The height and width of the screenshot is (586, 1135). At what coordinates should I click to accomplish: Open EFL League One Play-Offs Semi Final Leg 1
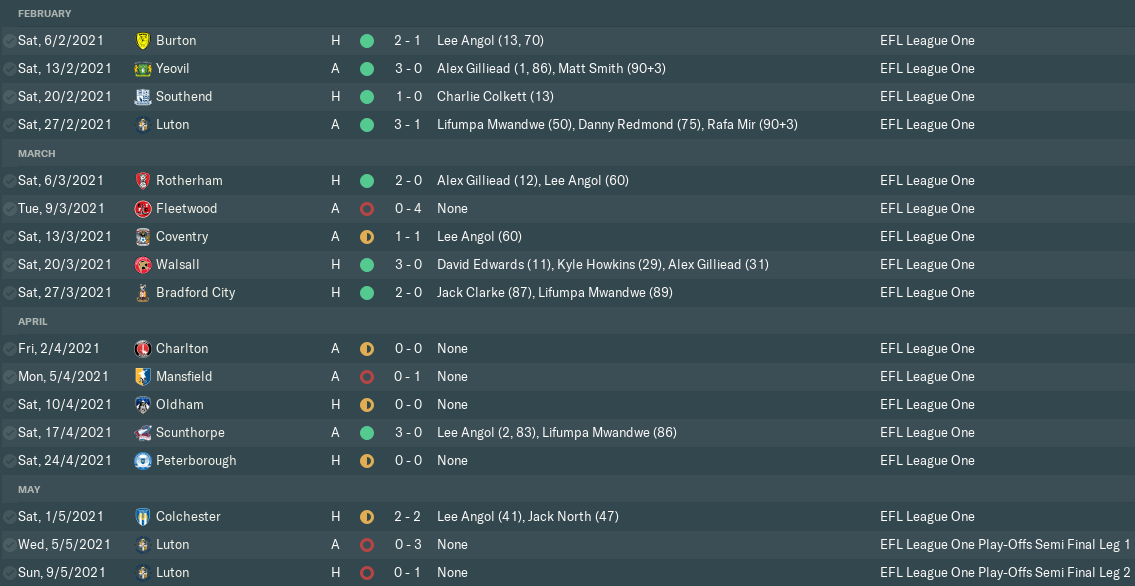click(1004, 545)
